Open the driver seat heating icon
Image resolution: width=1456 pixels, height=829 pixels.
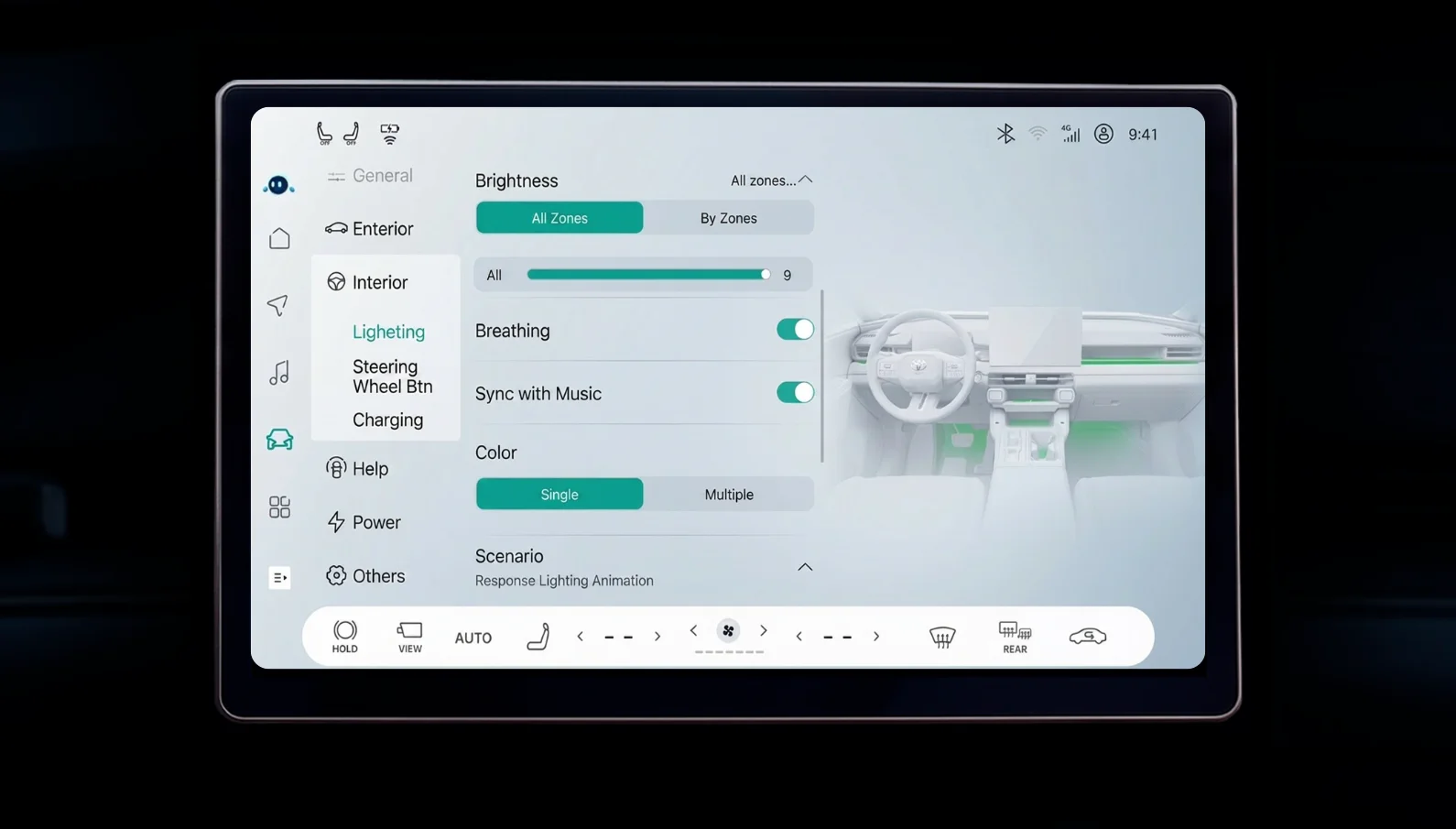click(x=323, y=134)
